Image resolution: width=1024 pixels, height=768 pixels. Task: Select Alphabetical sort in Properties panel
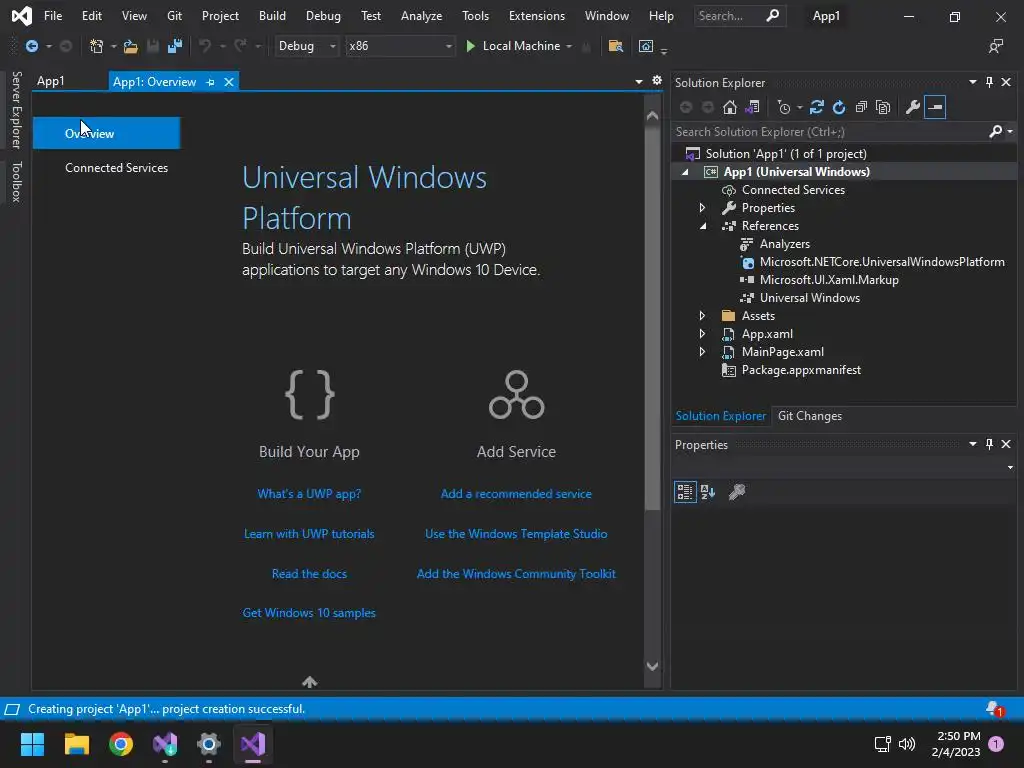tap(708, 492)
